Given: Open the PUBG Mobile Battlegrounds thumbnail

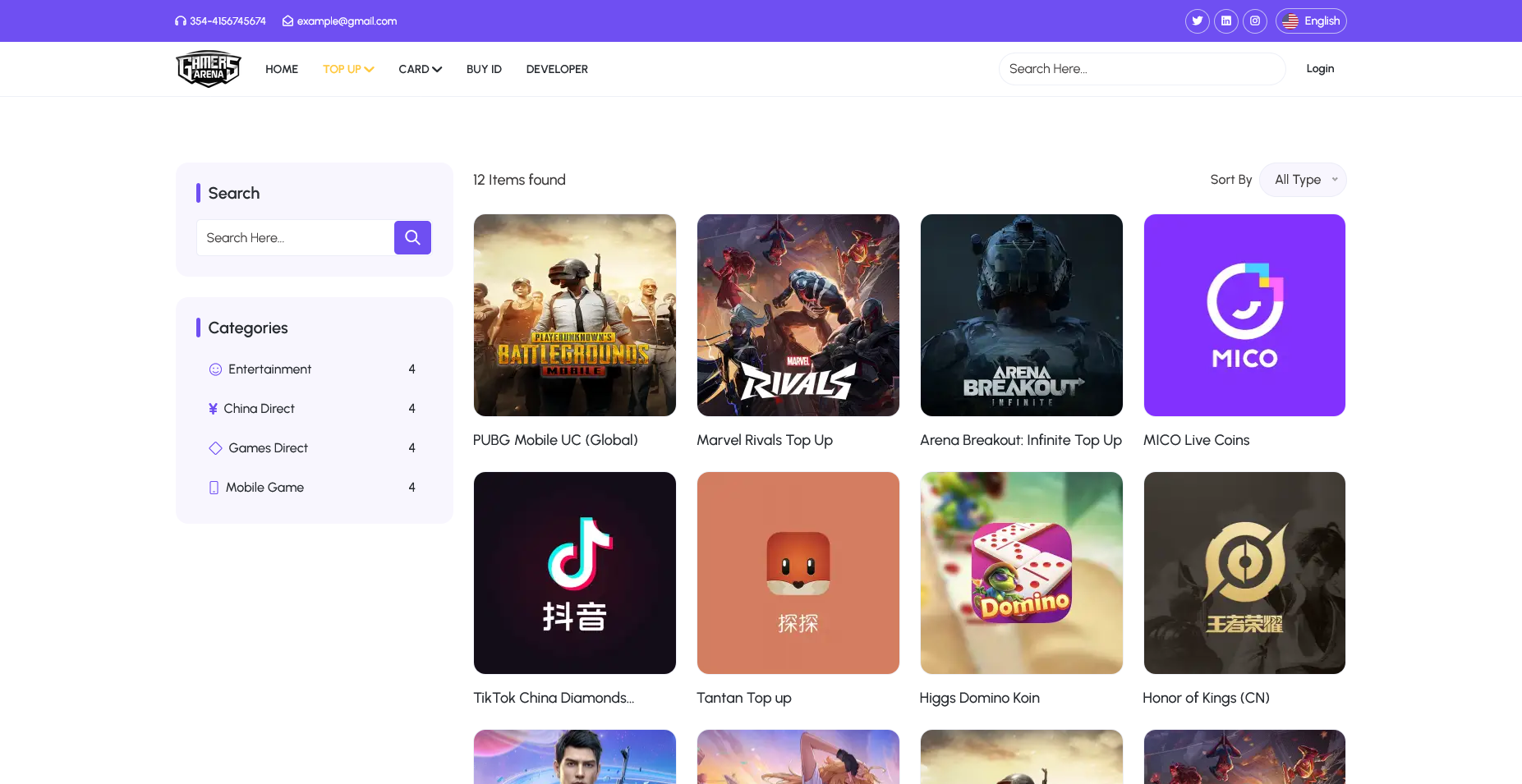Looking at the screenshot, I should coord(575,315).
